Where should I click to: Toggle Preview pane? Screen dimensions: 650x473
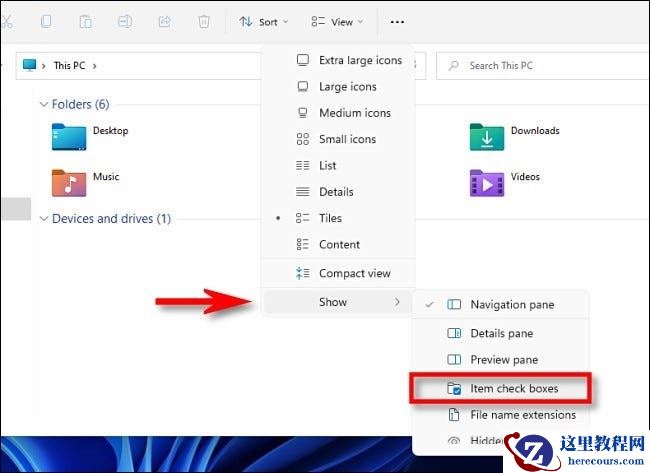point(500,359)
